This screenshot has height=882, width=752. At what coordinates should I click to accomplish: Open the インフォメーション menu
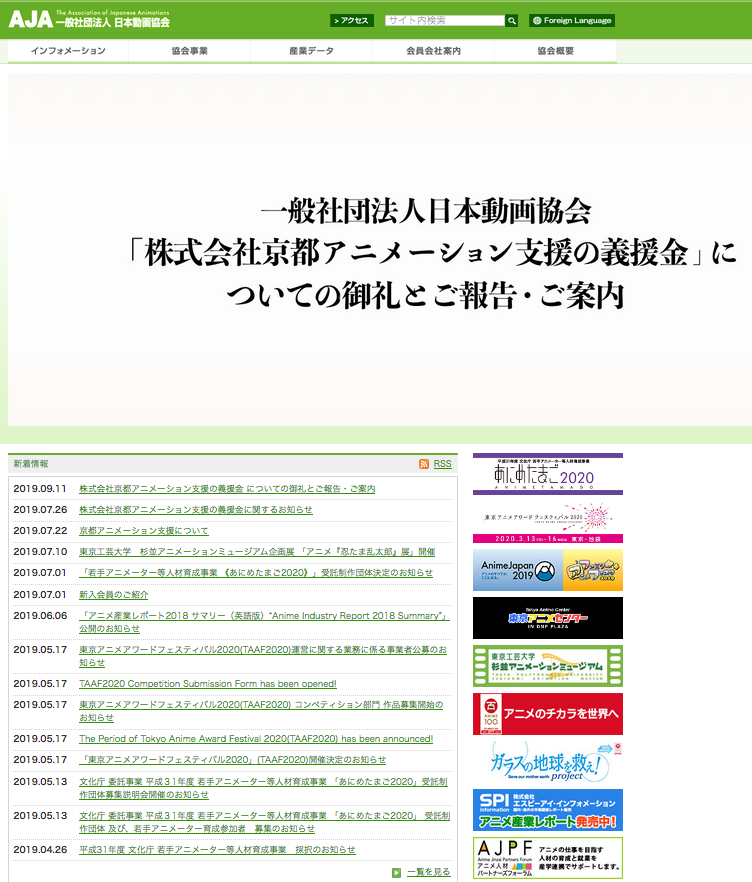click(68, 51)
